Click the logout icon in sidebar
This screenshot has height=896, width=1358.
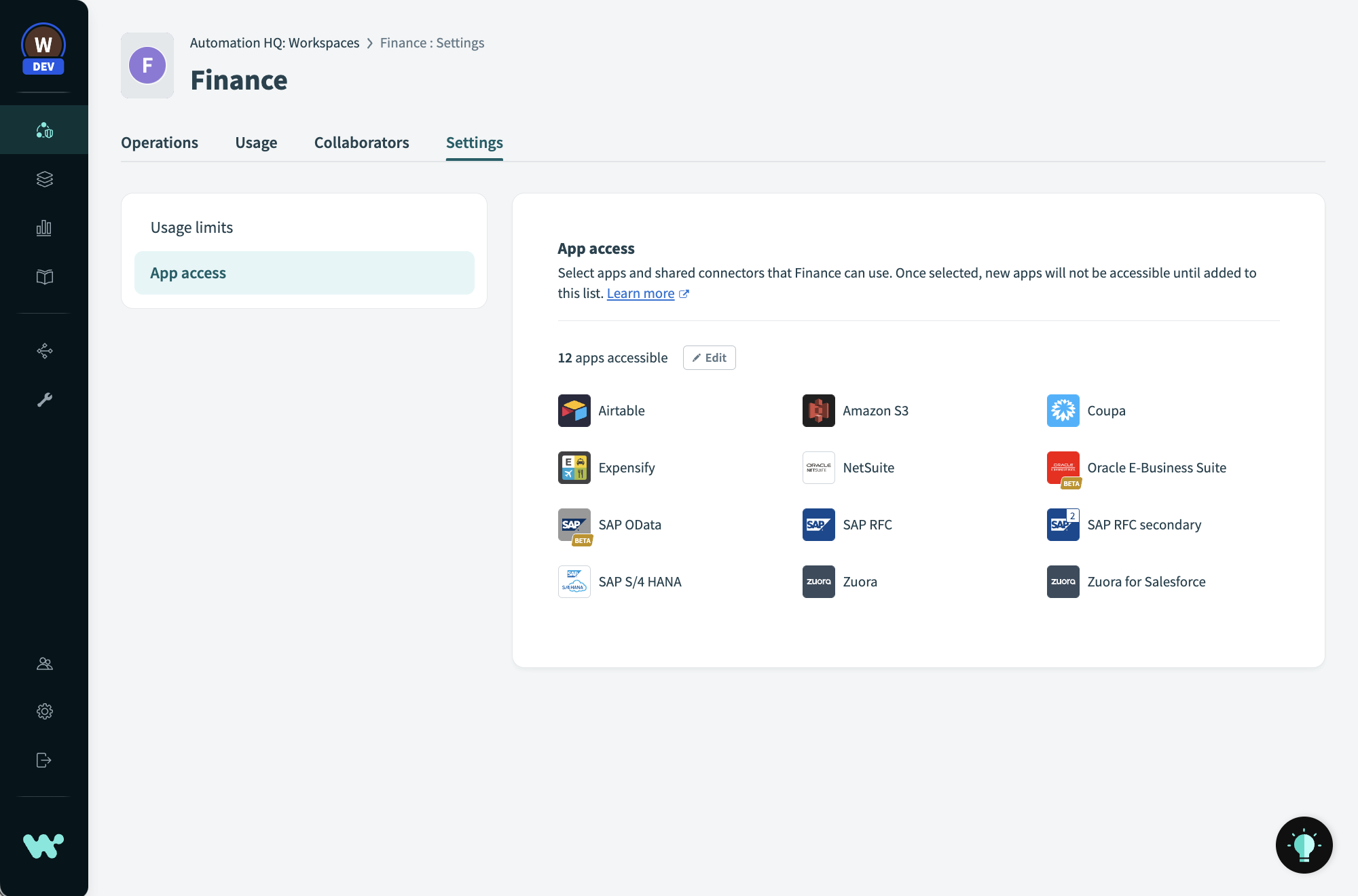coord(44,760)
